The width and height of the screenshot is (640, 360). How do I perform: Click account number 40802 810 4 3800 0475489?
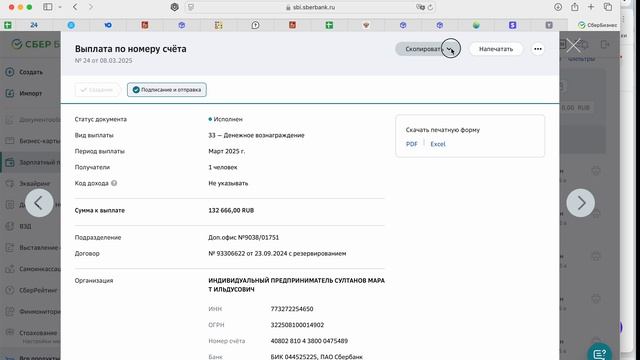click(x=309, y=341)
